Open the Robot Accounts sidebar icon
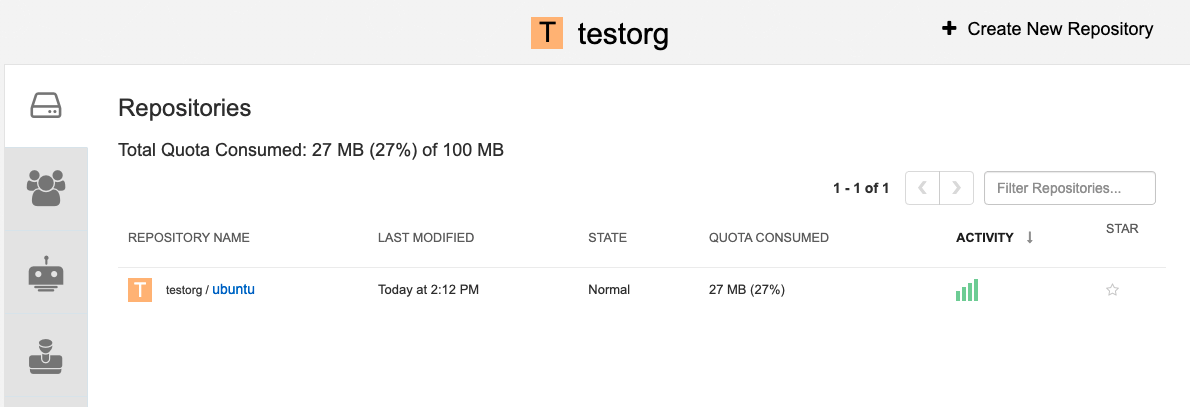The width and height of the screenshot is (1190, 407). click(x=46, y=274)
